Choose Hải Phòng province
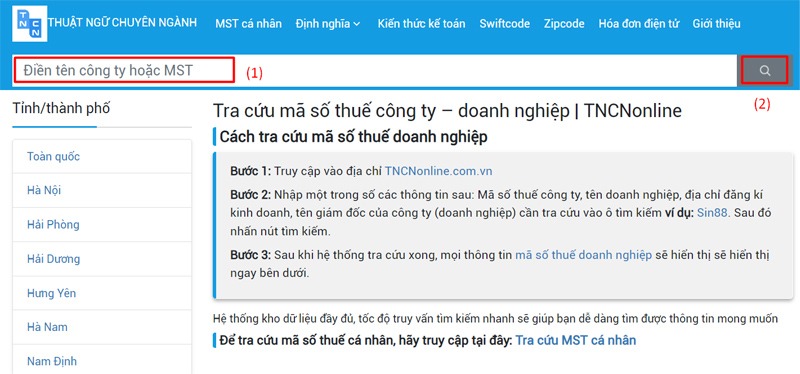 (x=102, y=225)
